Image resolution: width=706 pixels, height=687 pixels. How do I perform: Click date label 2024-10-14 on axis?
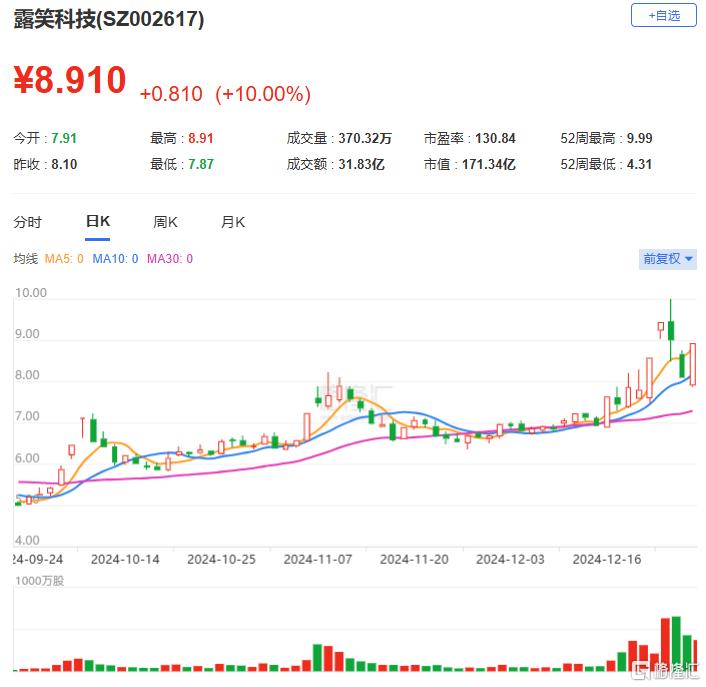coord(125,560)
